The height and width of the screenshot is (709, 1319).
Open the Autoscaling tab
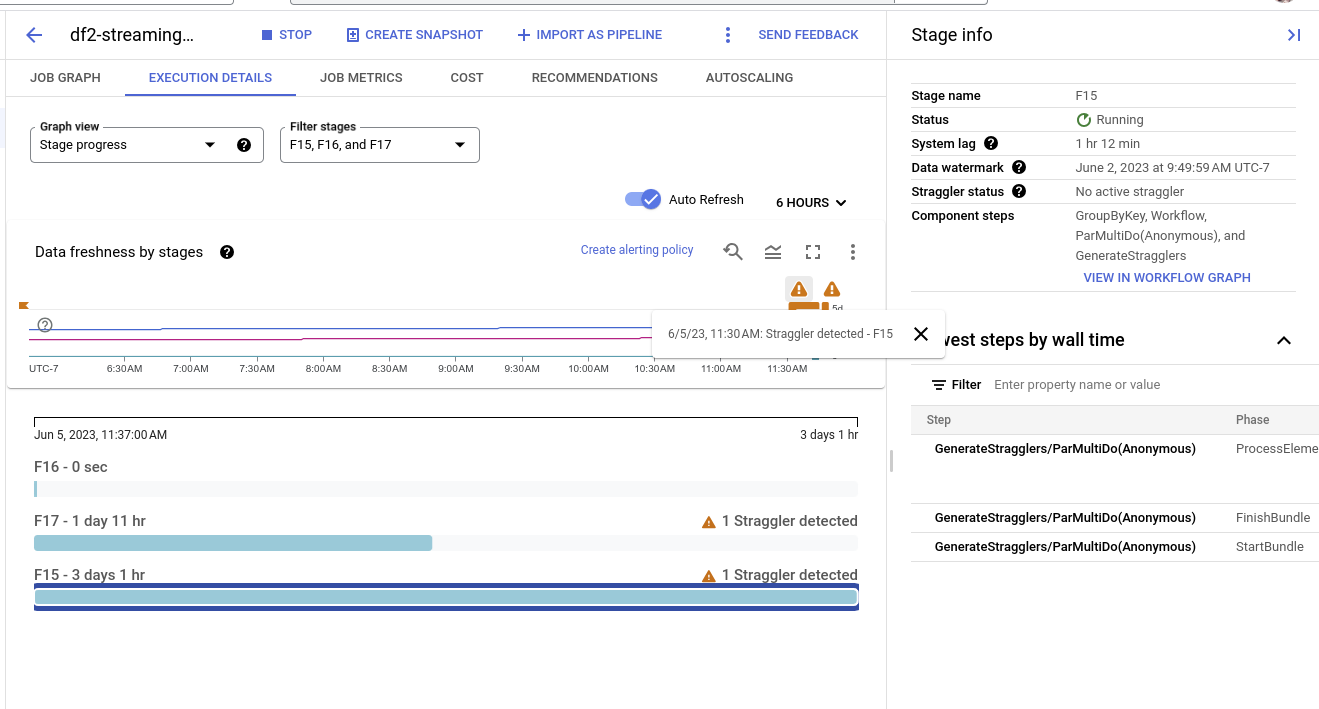(x=749, y=78)
